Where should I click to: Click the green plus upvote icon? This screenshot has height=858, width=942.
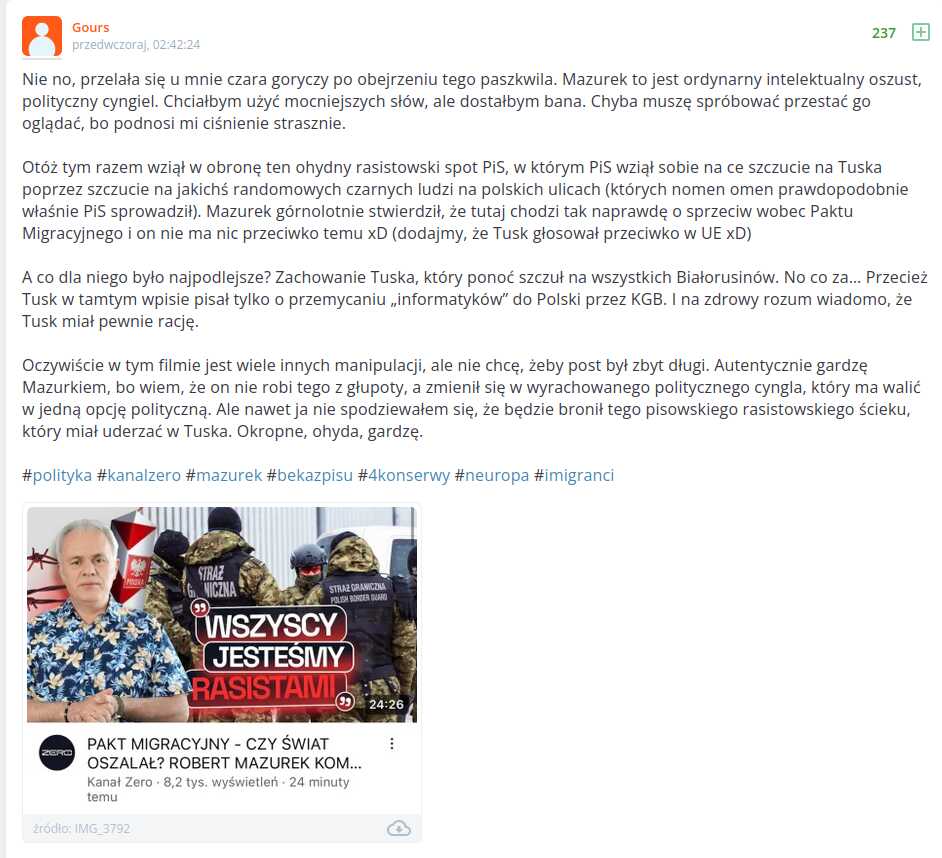pos(920,32)
